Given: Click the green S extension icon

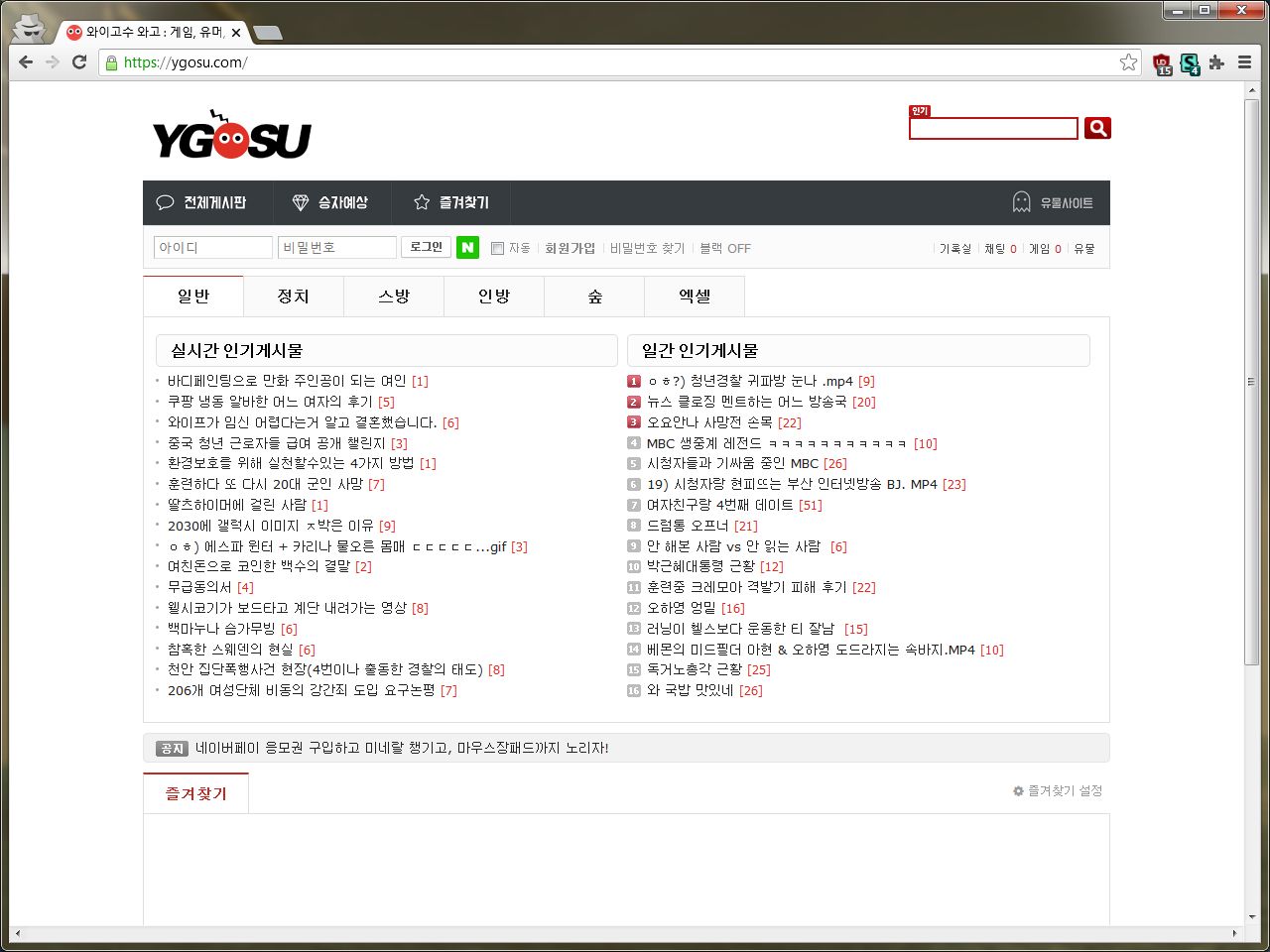Looking at the screenshot, I should [x=1190, y=64].
